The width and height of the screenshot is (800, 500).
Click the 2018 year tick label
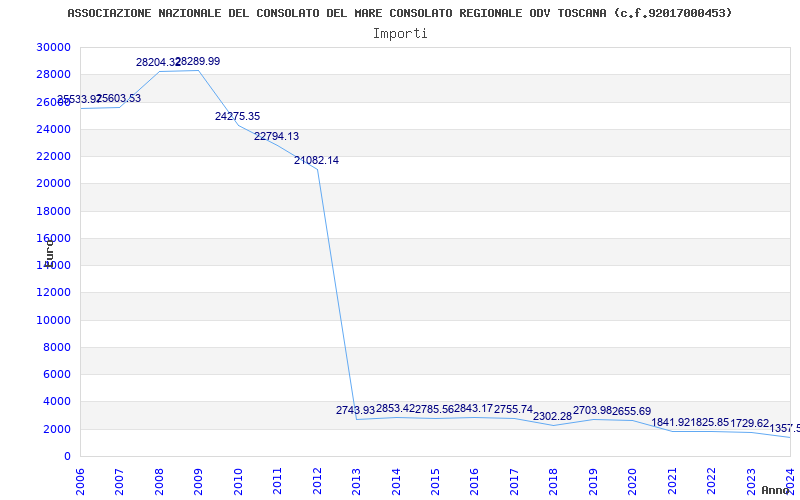553,478
